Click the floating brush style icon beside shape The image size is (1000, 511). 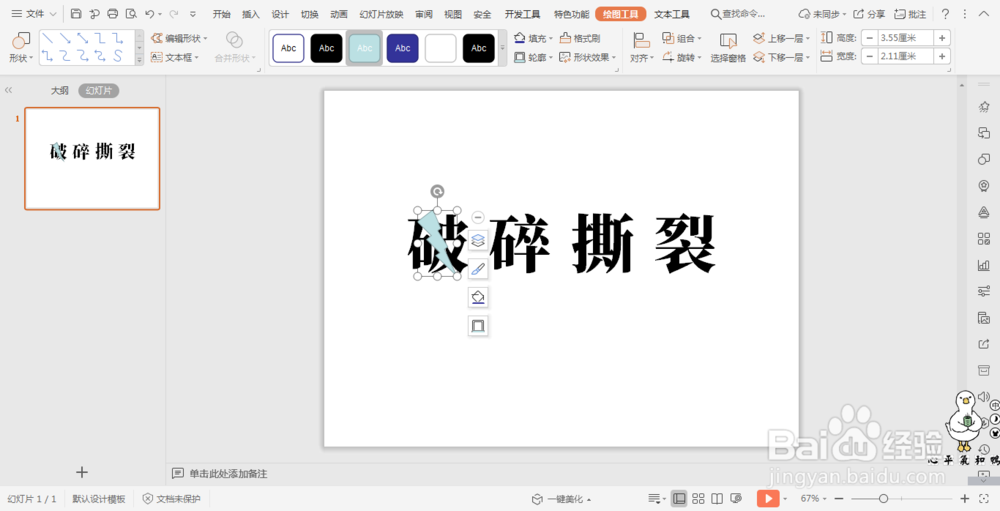click(x=478, y=269)
